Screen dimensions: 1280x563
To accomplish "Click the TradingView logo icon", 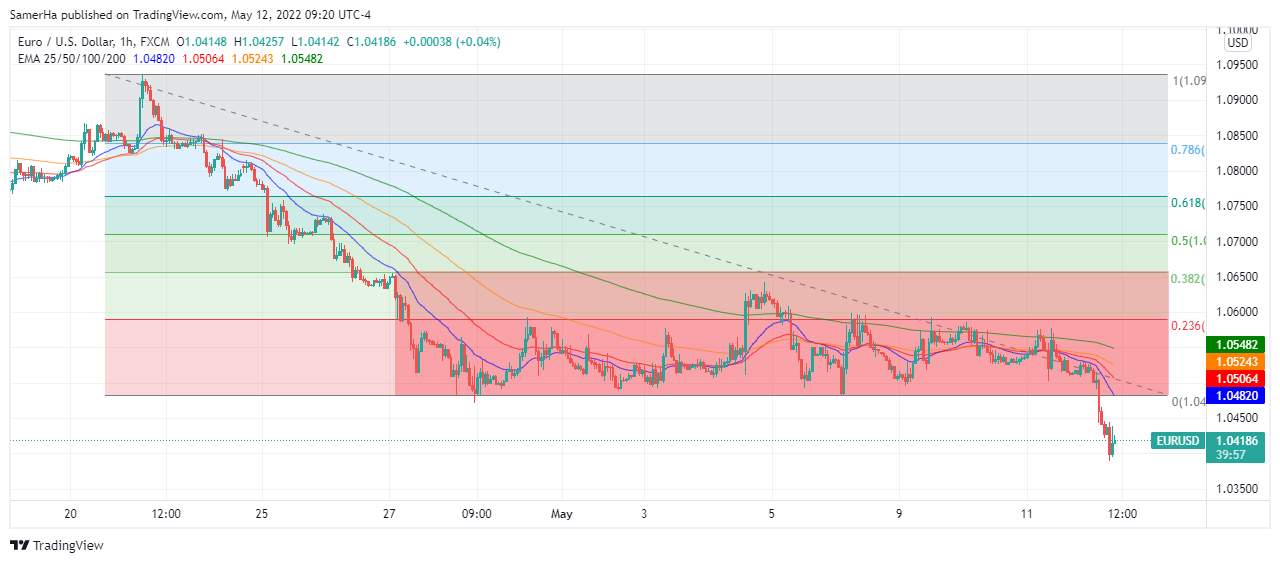I will pyautogui.click(x=19, y=546).
